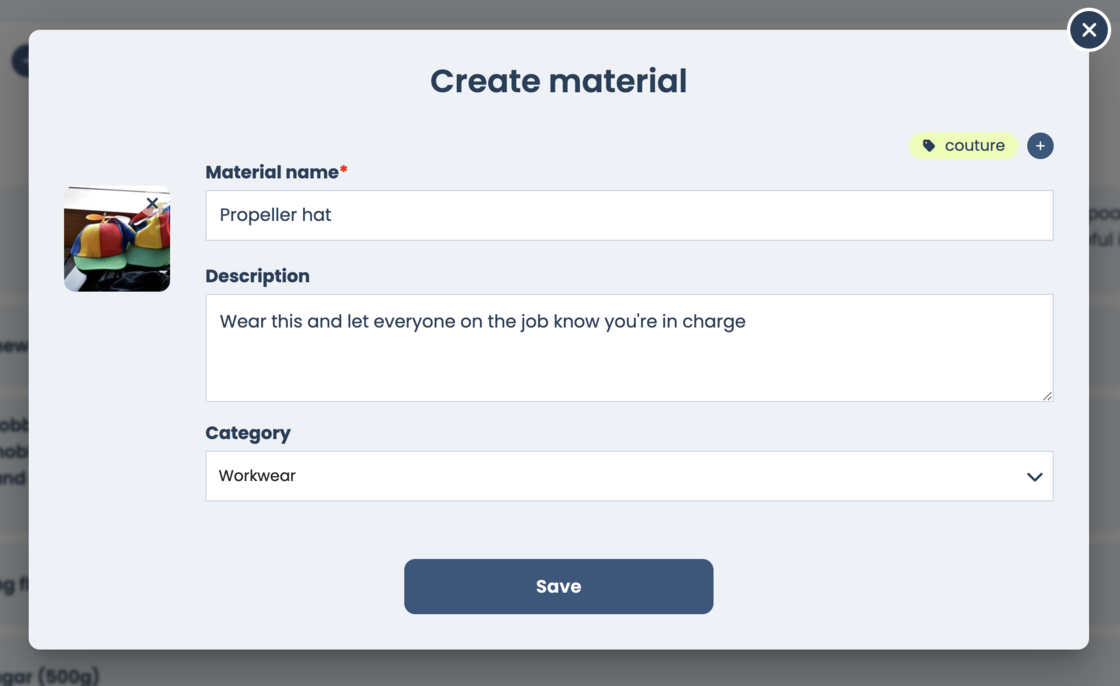Viewport: 1120px width, 686px height.
Task: Click the red required asterisk
Action: tap(344, 171)
